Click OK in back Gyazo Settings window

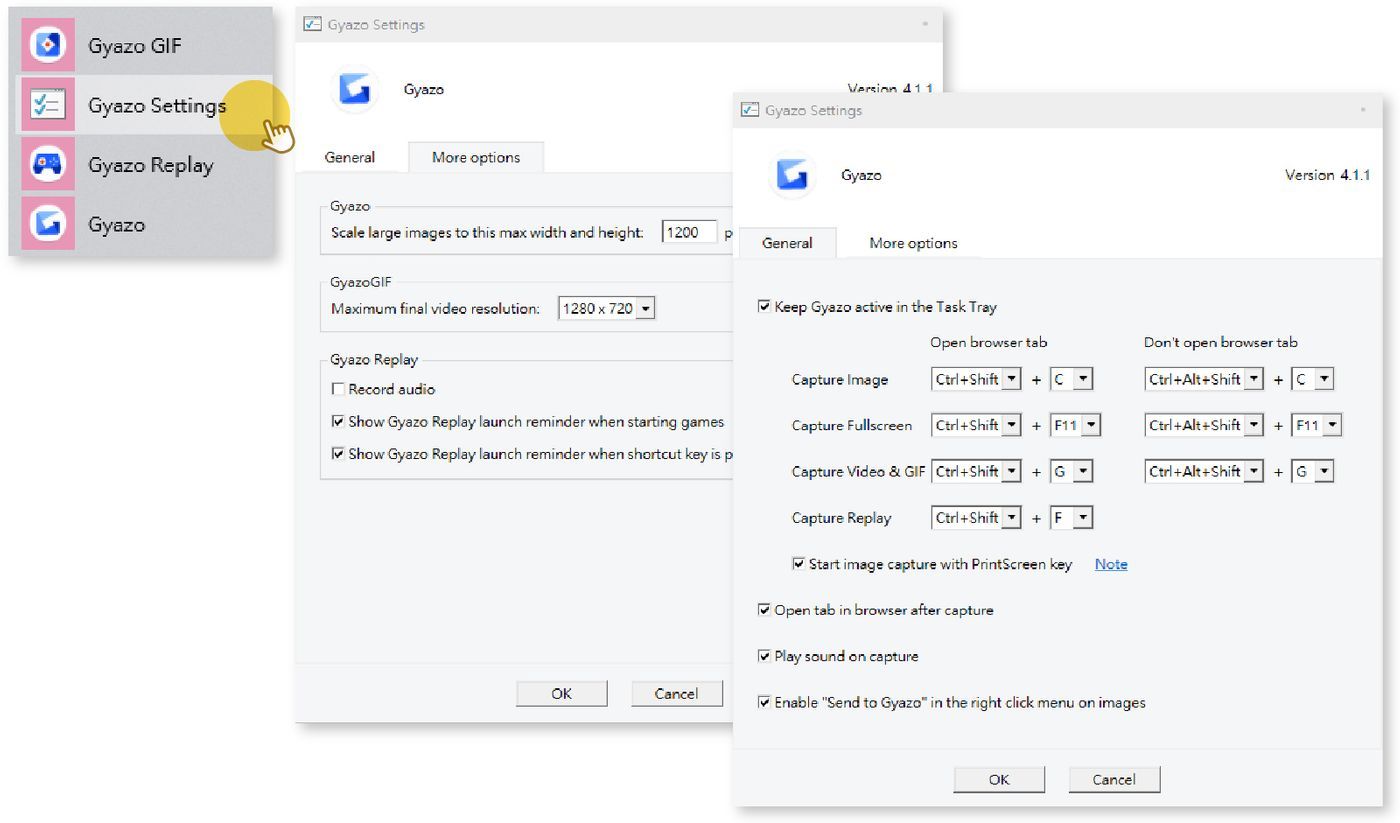(x=562, y=693)
